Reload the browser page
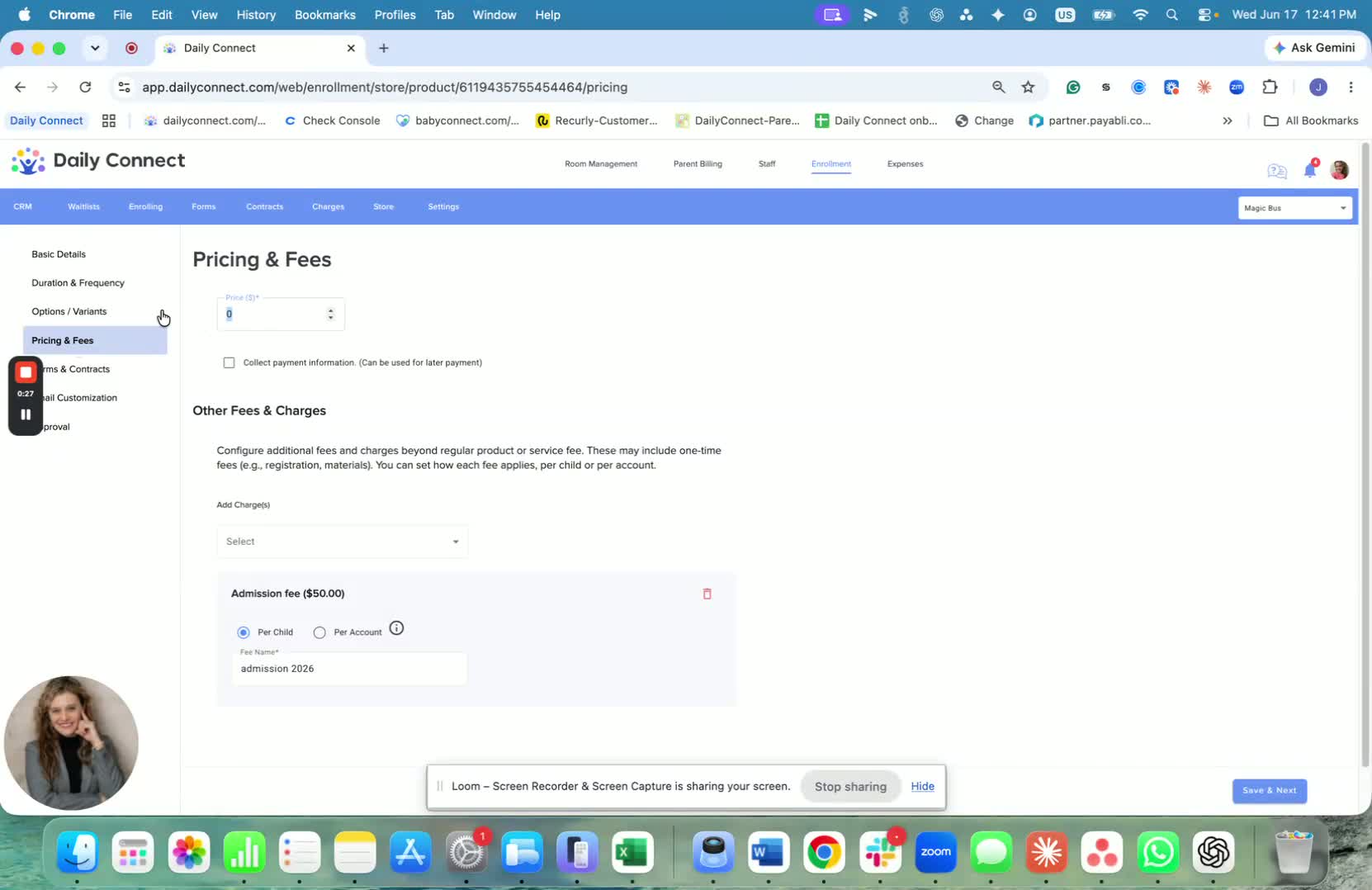The width and height of the screenshot is (1372, 890). [85, 87]
